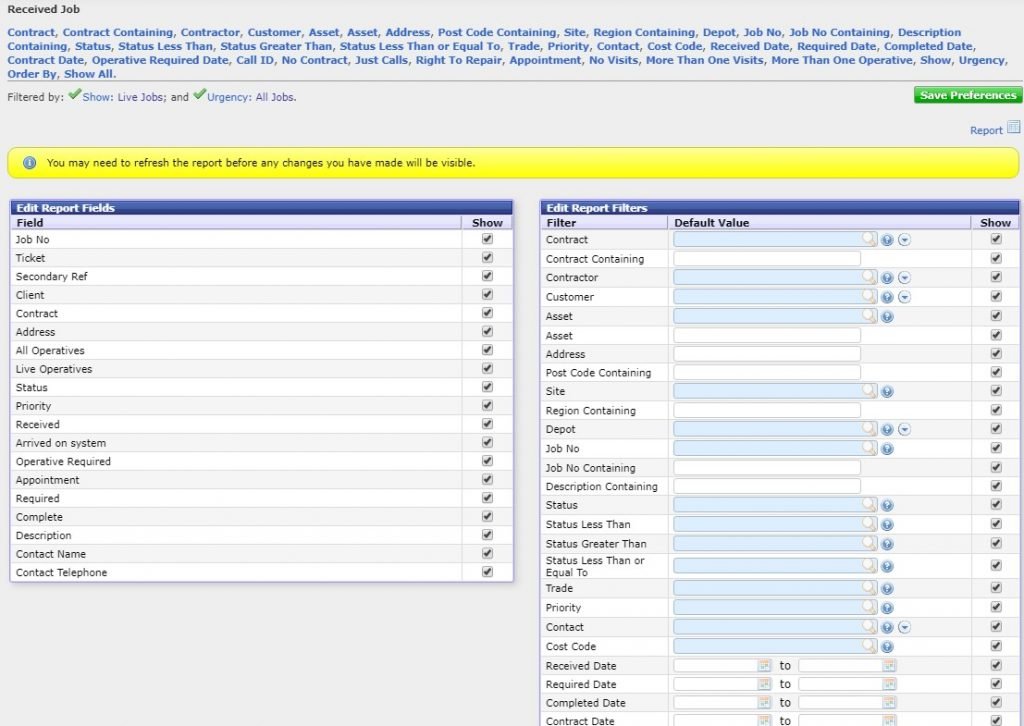The height and width of the screenshot is (726, 1024).
Task: Click help icon beside Contractor filter
Action: point(887,277)
